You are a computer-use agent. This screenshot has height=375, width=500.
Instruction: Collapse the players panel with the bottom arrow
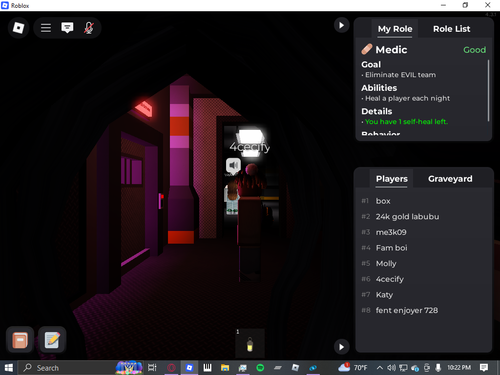pos(341,347)
